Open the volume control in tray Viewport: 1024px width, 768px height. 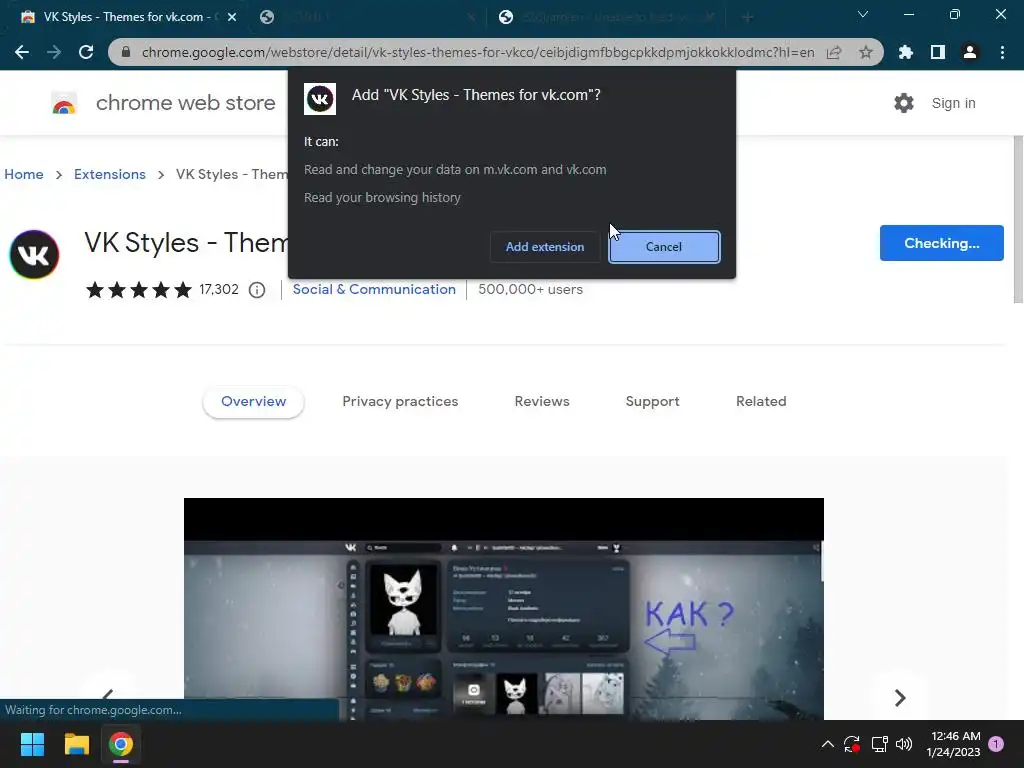click(x=904, y=744)
